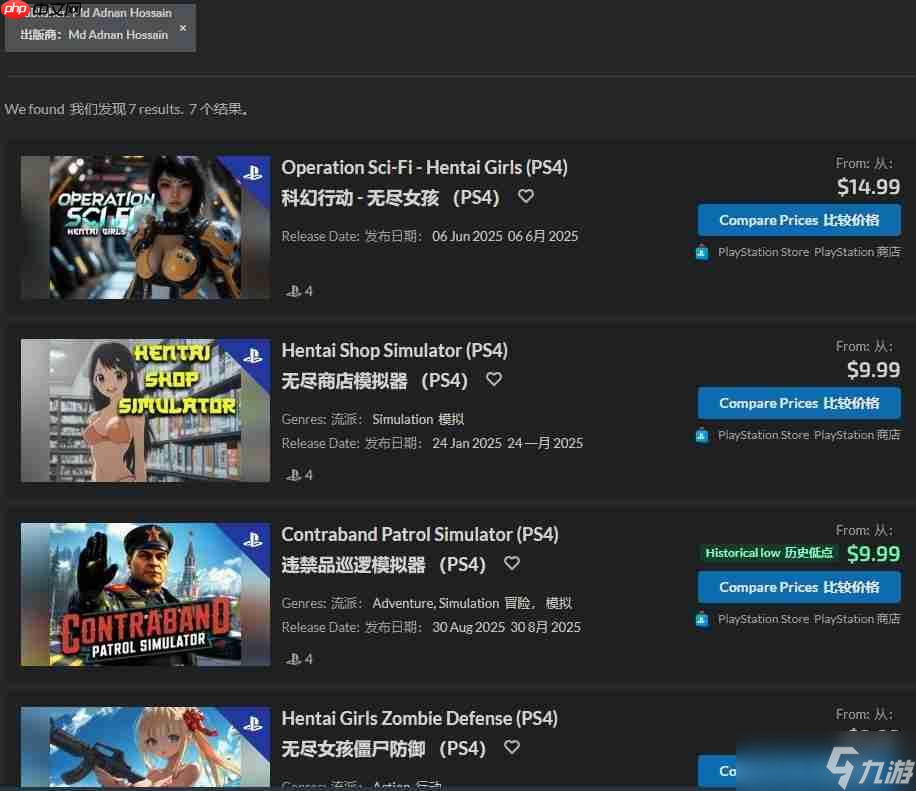This screenshot has width=916, height=791.
Task: Click Contraband Patrol Simulator cover thumbnail
Action: (145, 594)
